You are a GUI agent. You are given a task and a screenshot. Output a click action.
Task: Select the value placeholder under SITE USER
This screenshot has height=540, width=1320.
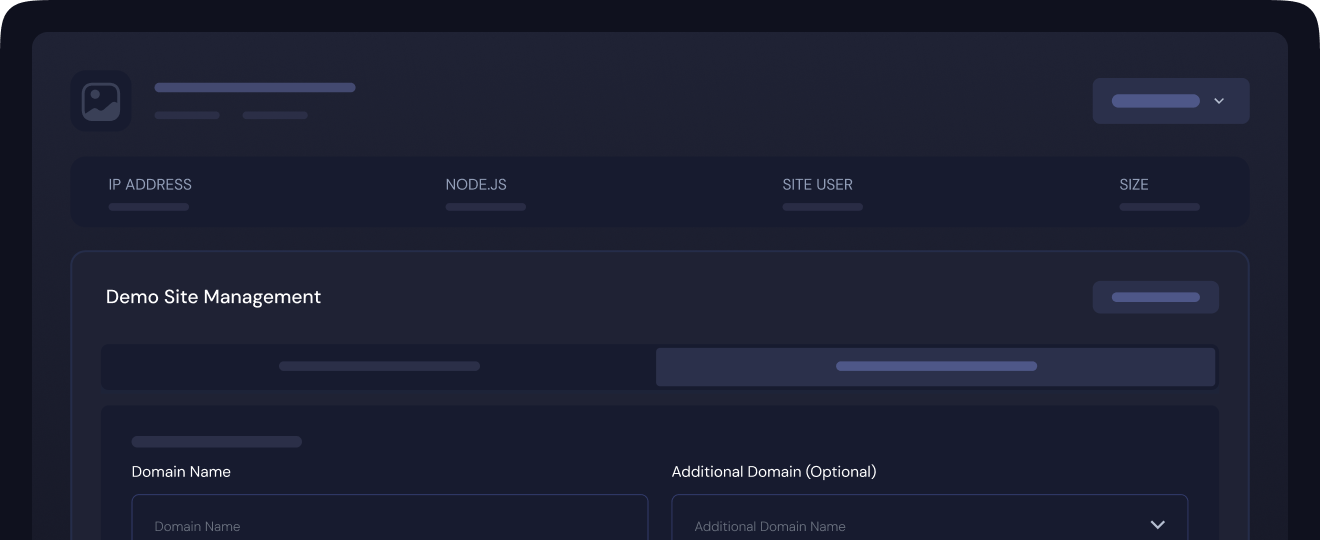(822, 207)
